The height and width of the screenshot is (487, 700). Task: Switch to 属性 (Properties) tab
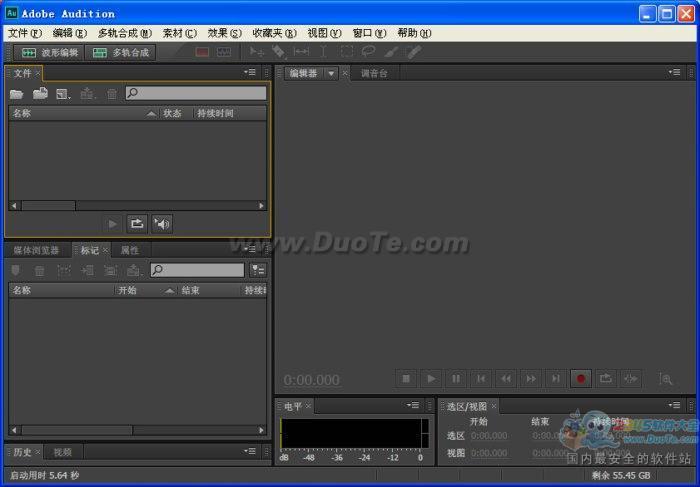(x=129, y=250)
